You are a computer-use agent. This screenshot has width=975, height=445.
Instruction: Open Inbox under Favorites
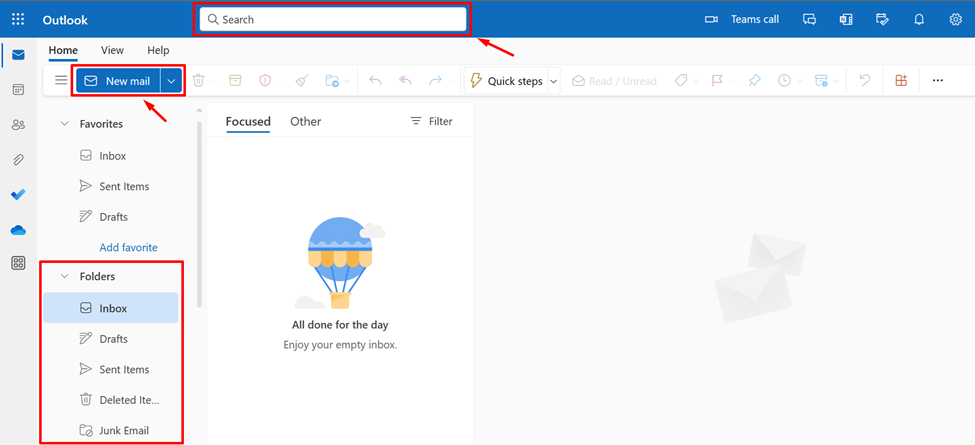click(x=111, y=156)
